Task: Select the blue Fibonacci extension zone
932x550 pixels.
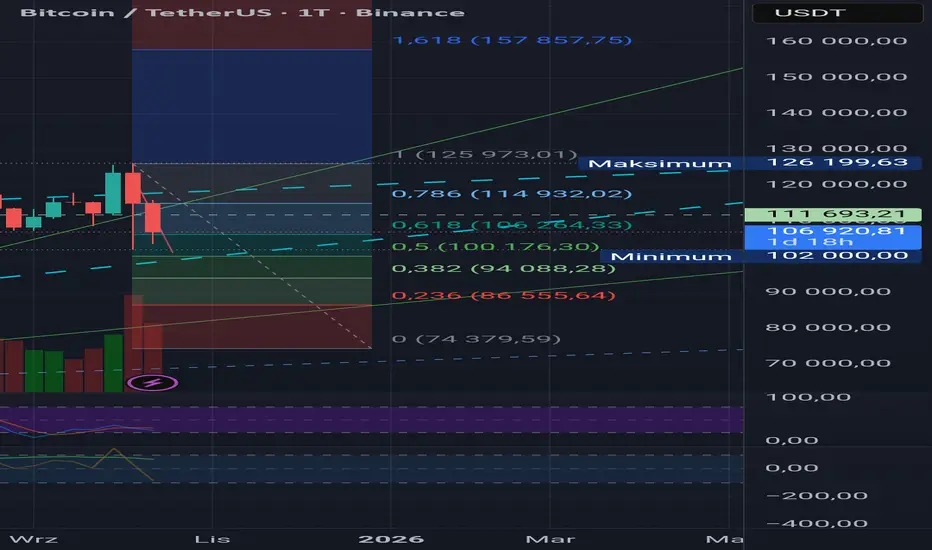Action: [x=251, y=106]
